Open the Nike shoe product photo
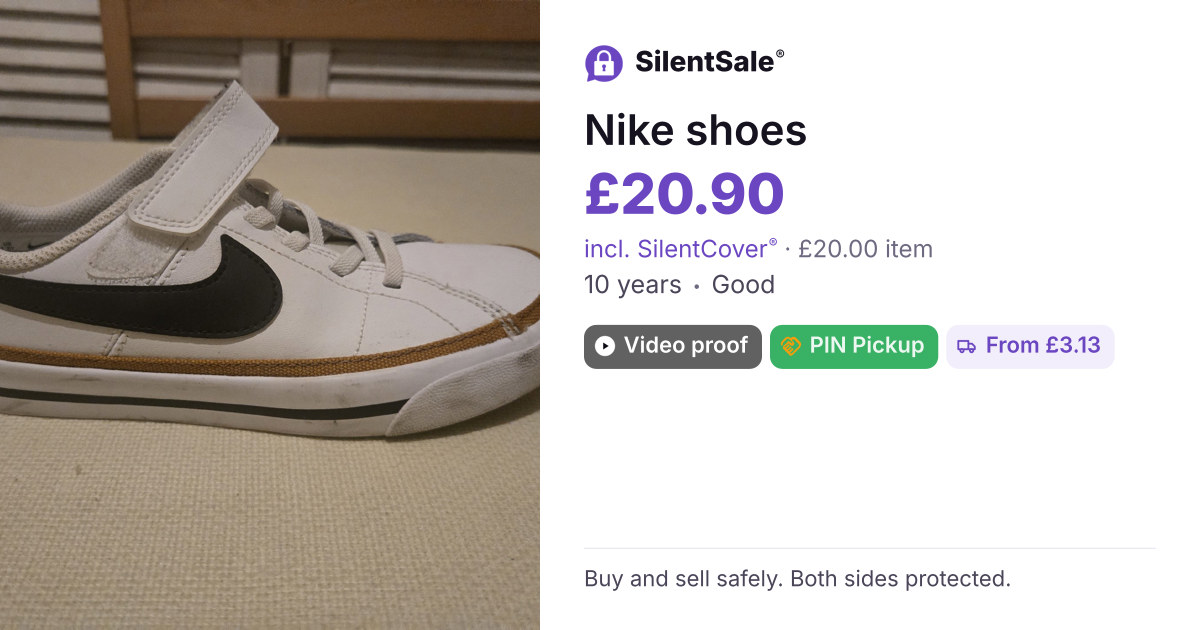This screenshot has height=630, width=1200. point(270,315)
